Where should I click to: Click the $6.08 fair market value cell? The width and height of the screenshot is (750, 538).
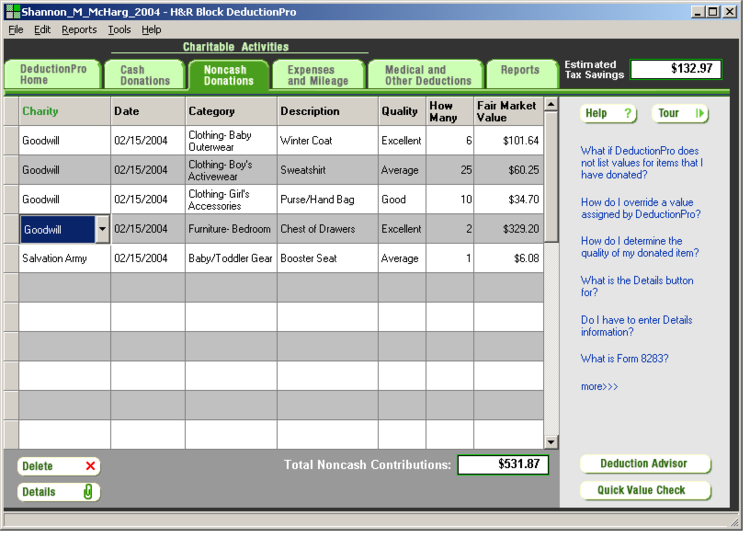[508, 258]
